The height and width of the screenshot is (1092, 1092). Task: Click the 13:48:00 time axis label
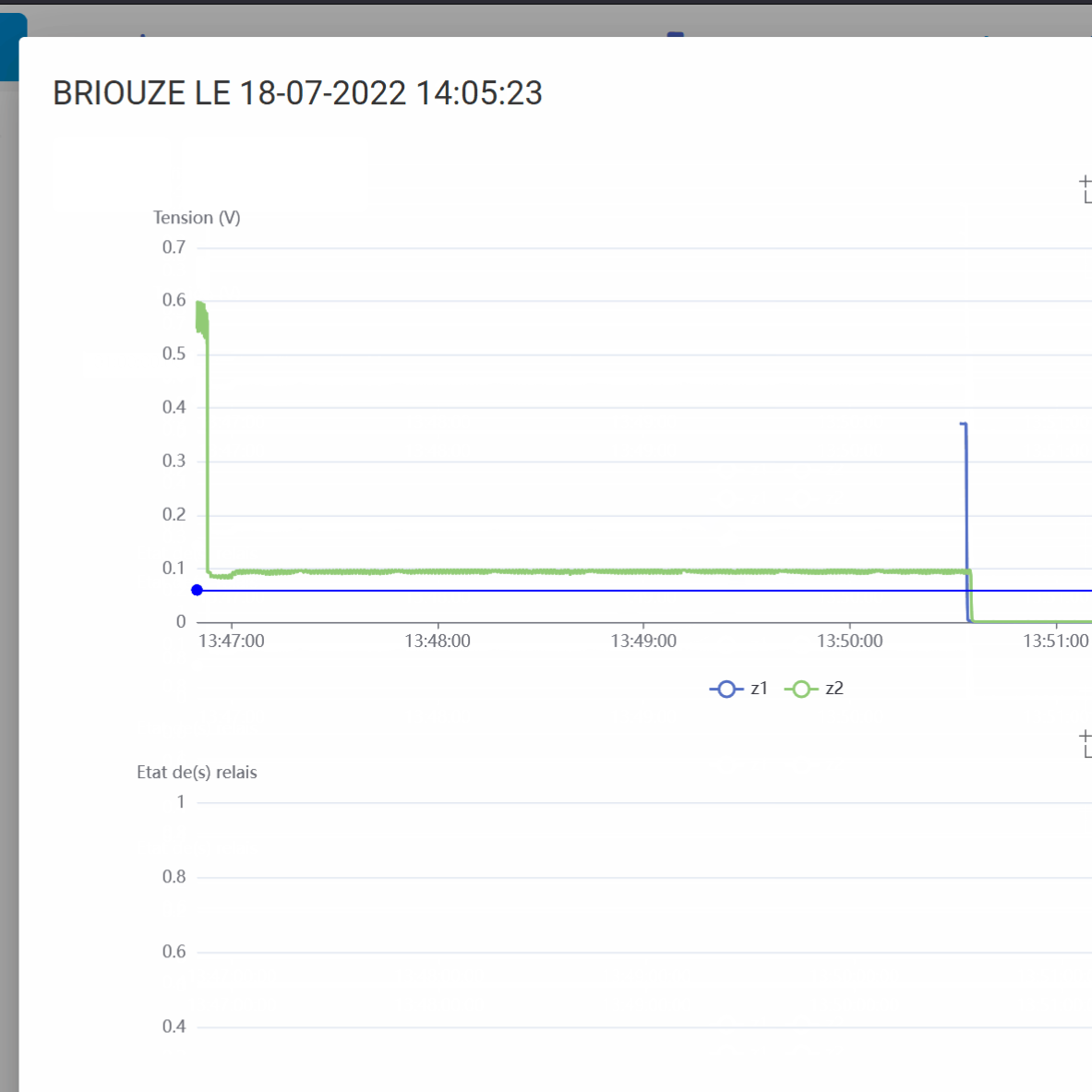coord(438,641)
